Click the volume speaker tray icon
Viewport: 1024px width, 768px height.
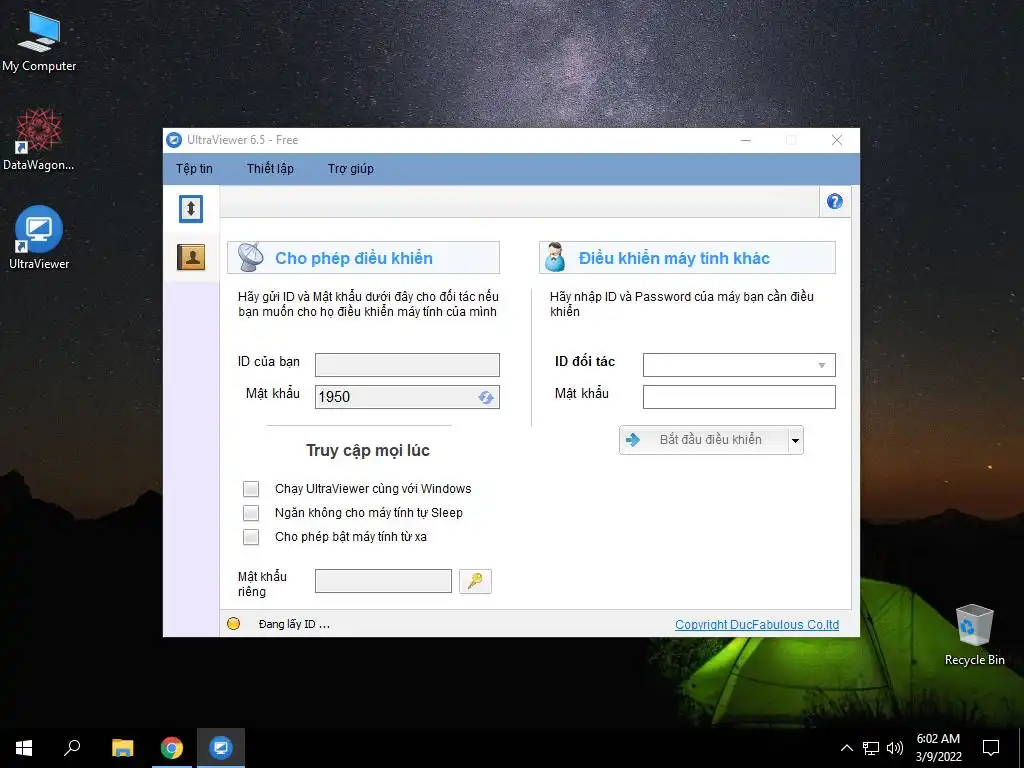(895, 748)
